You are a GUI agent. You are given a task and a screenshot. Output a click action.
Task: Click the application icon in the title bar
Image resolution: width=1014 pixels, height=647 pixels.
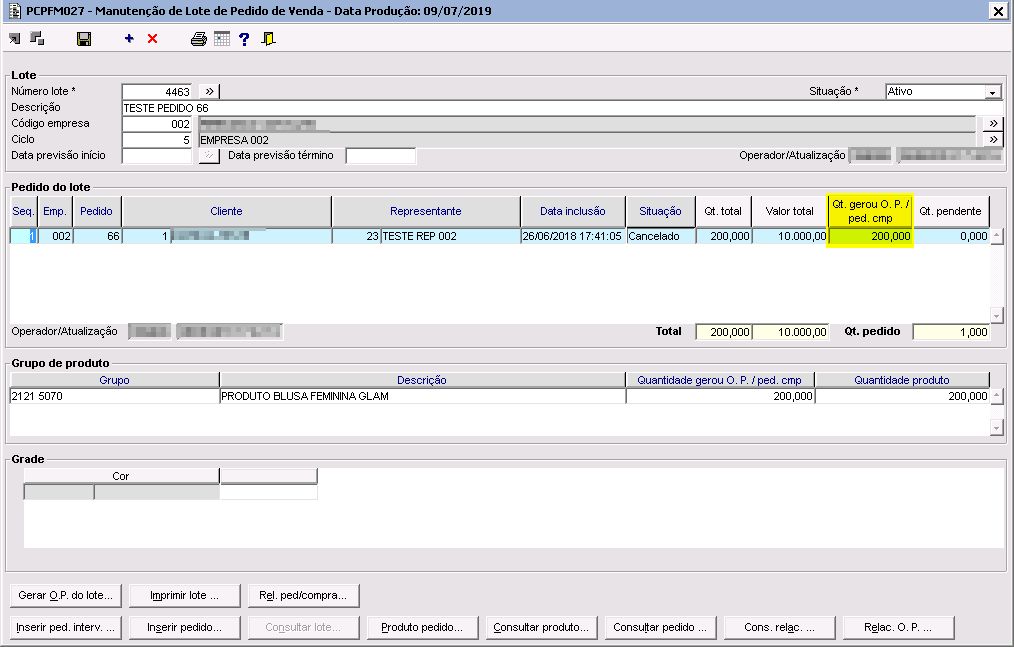[14, 11]
